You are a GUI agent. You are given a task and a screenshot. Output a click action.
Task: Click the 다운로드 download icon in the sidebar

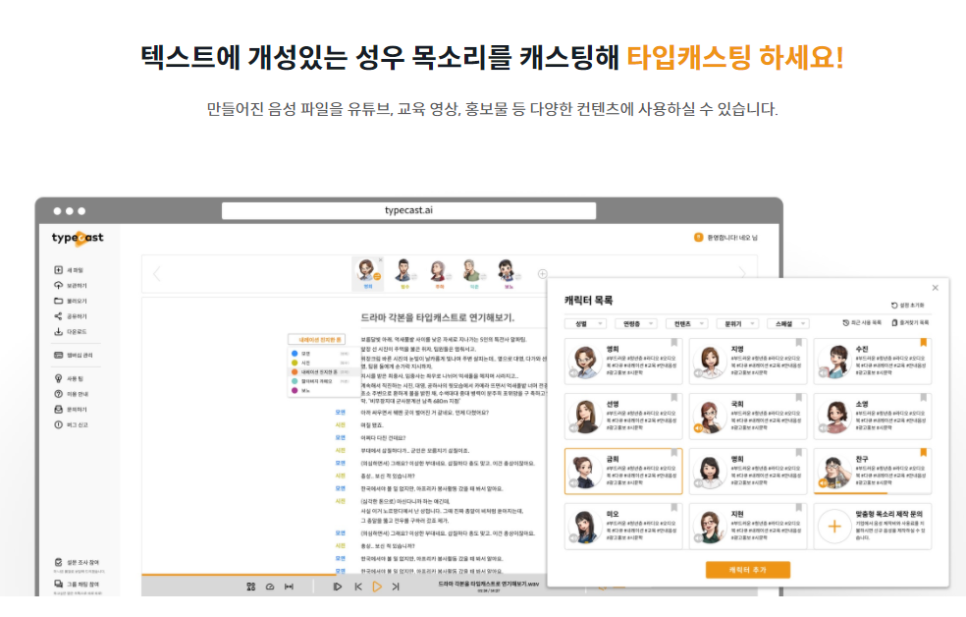pyautogui.click(x=59, y=331)
